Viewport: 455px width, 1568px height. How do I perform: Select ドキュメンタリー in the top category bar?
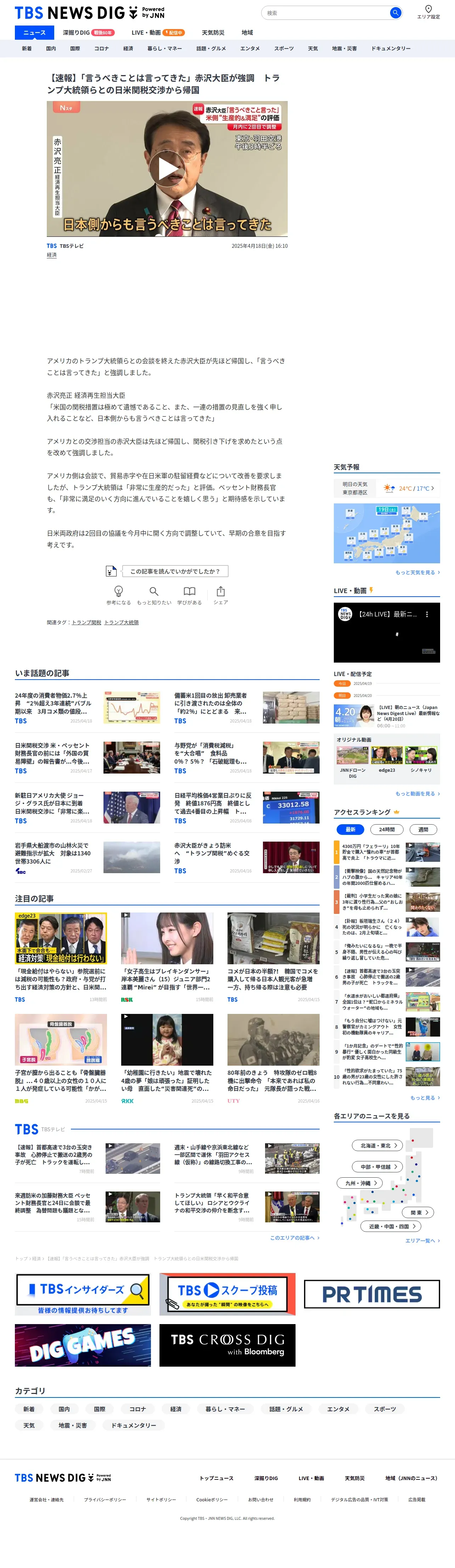[391, 49]
